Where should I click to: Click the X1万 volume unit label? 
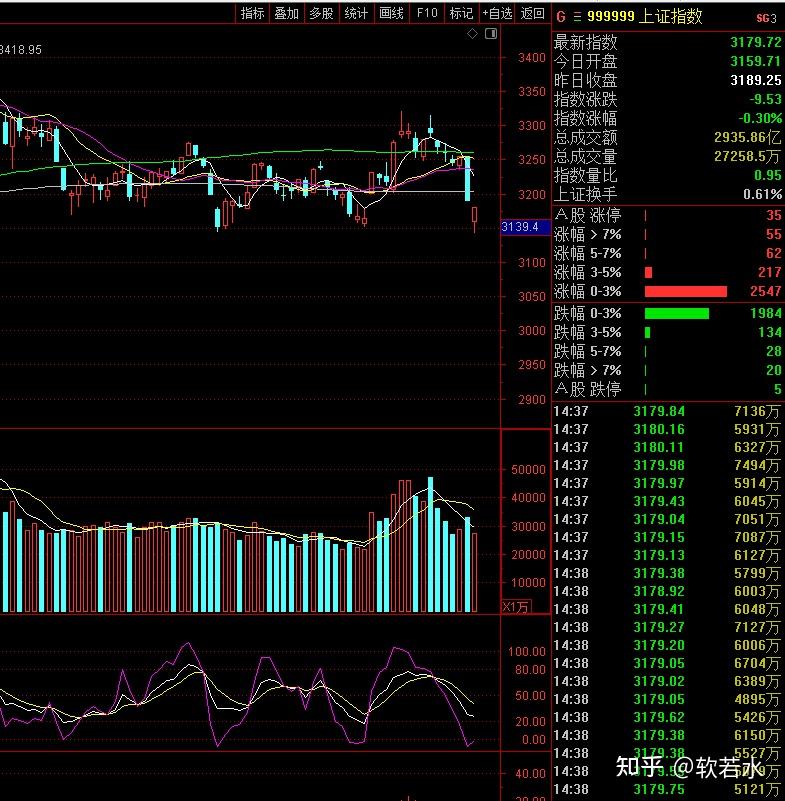(516, 606)
